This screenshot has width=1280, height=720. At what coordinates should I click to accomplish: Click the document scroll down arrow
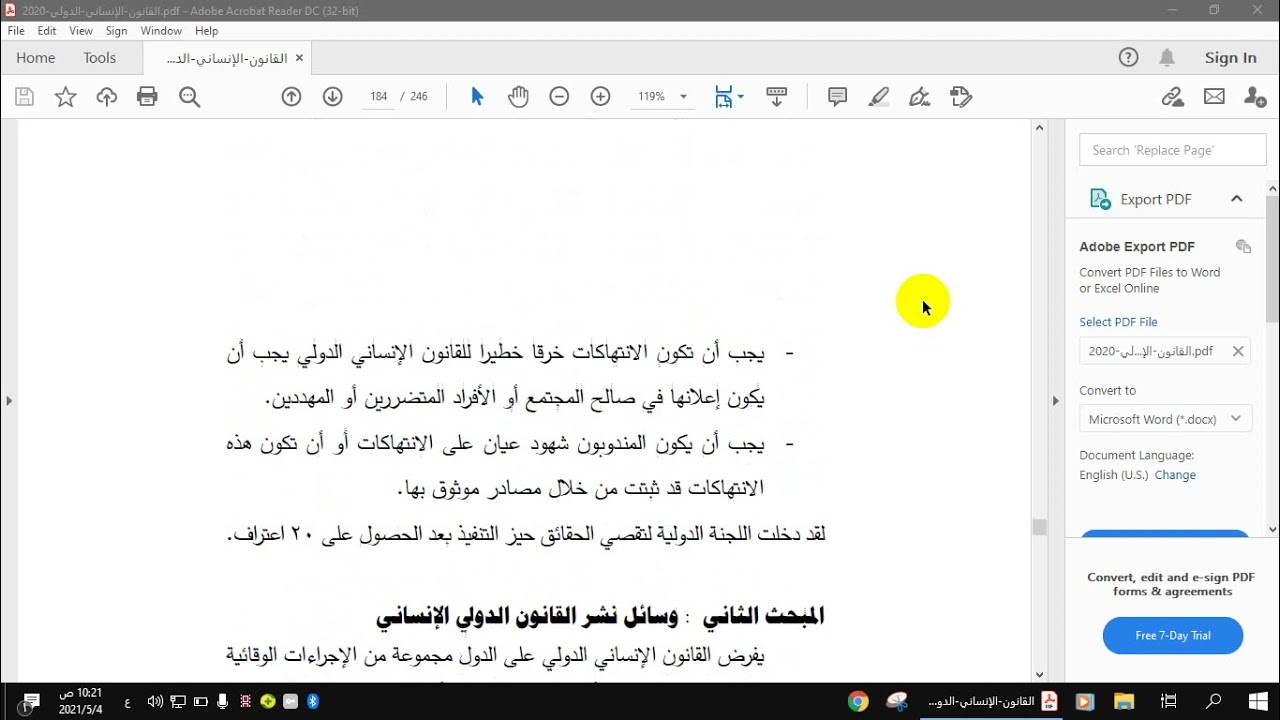[1039, 674]
